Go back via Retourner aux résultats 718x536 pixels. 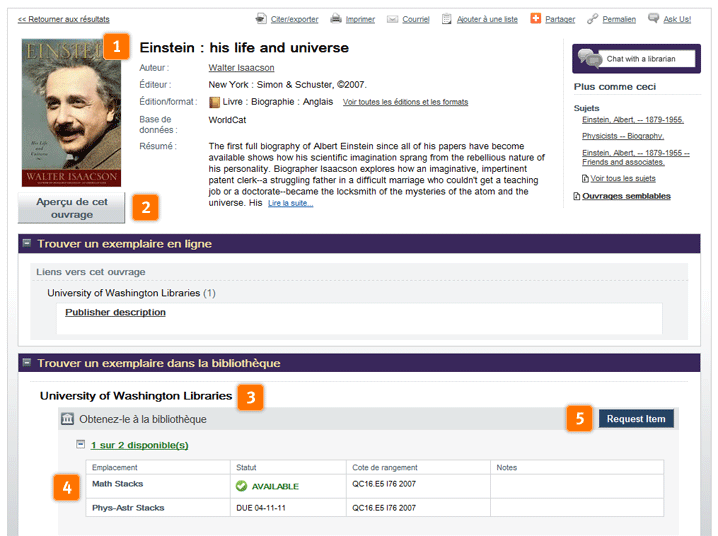pos(64,19)
